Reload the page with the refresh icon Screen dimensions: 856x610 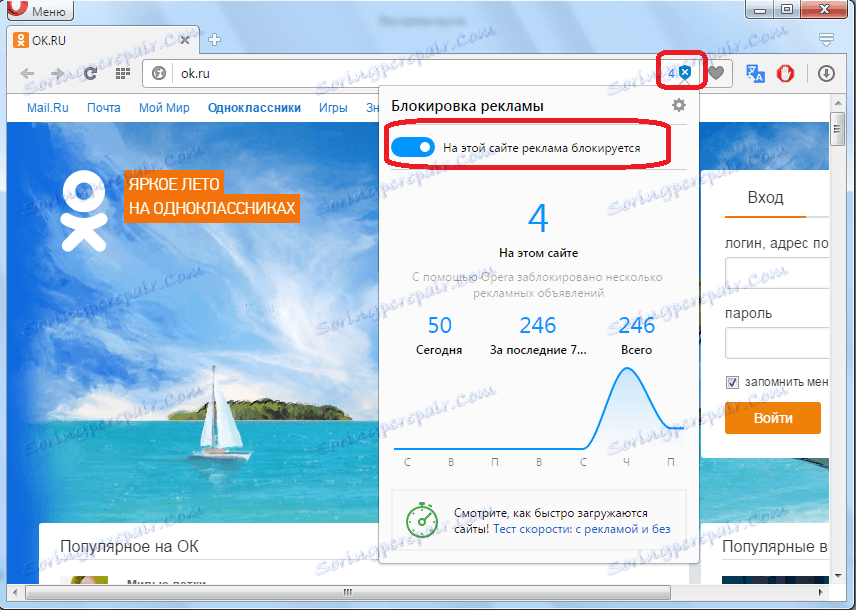[x=90, y=73]
